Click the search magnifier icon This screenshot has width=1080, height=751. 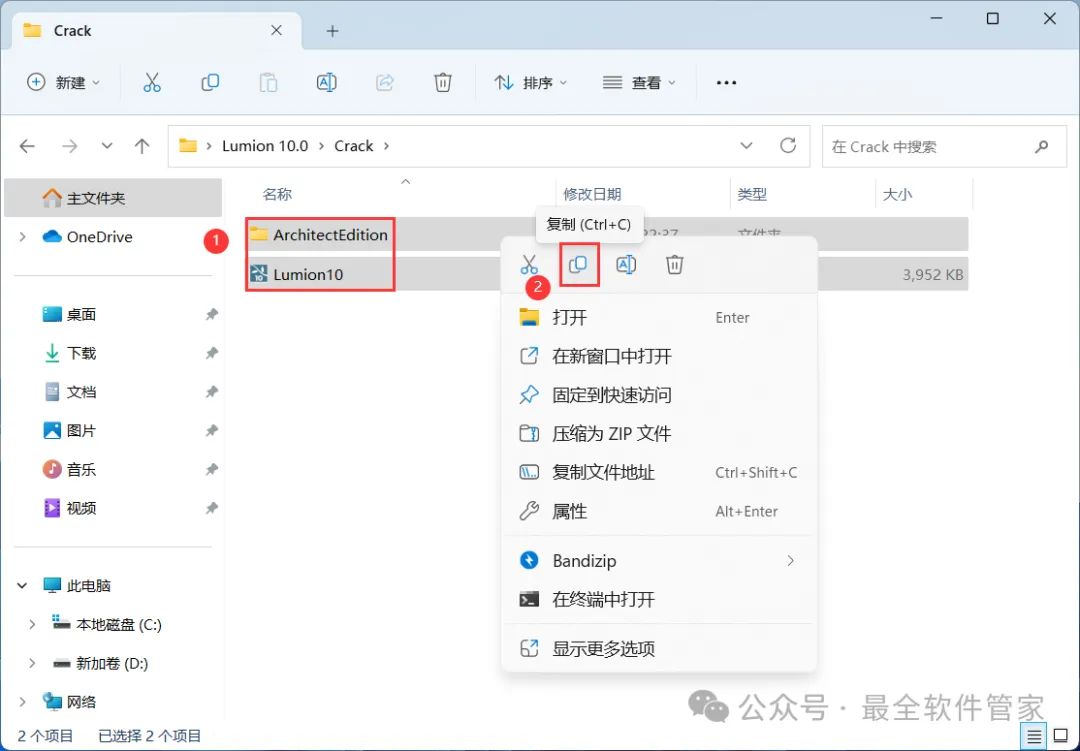coord(1041,146)
